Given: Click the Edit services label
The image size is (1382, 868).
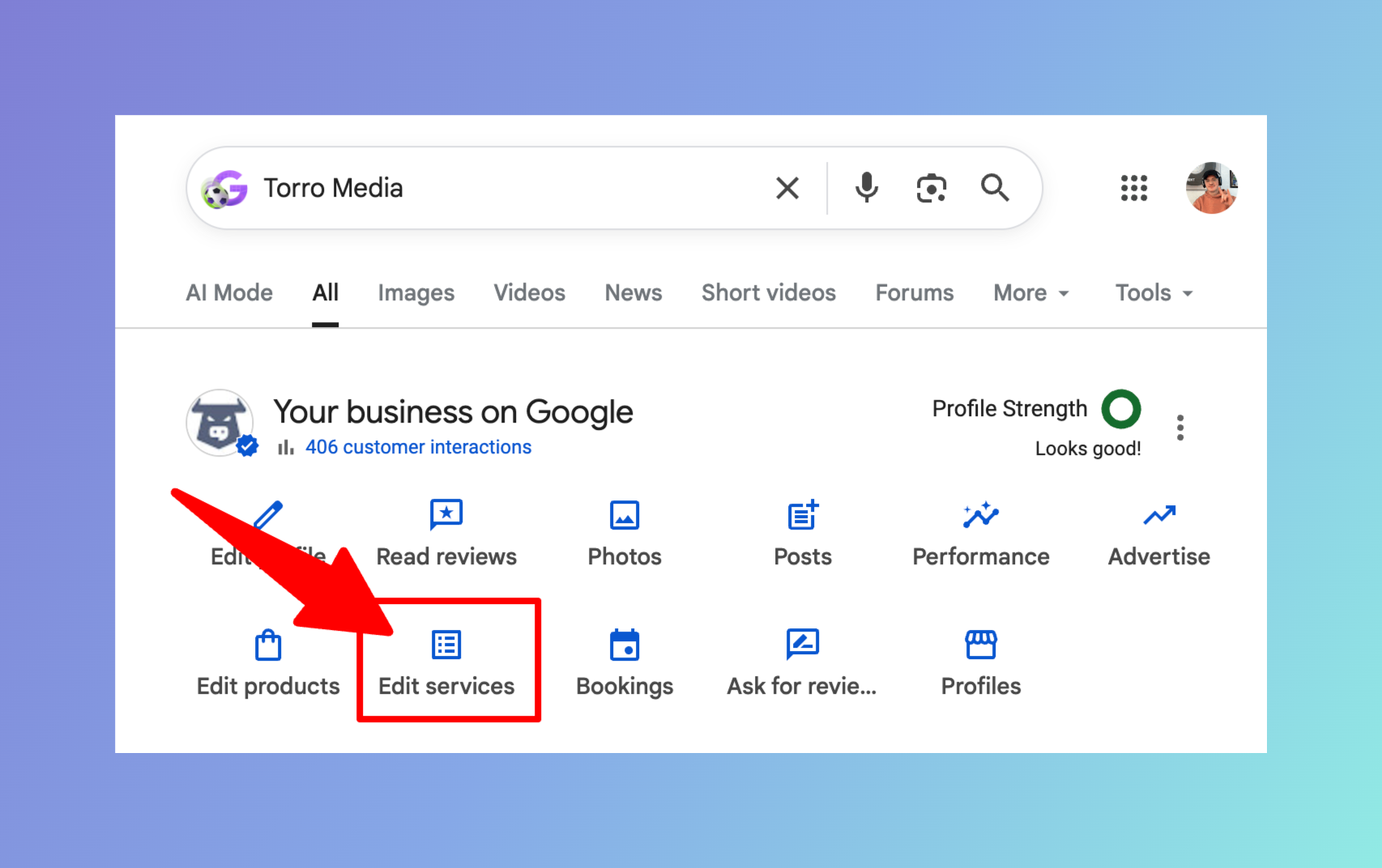Looking at the screenshot, I should [446, 686].
